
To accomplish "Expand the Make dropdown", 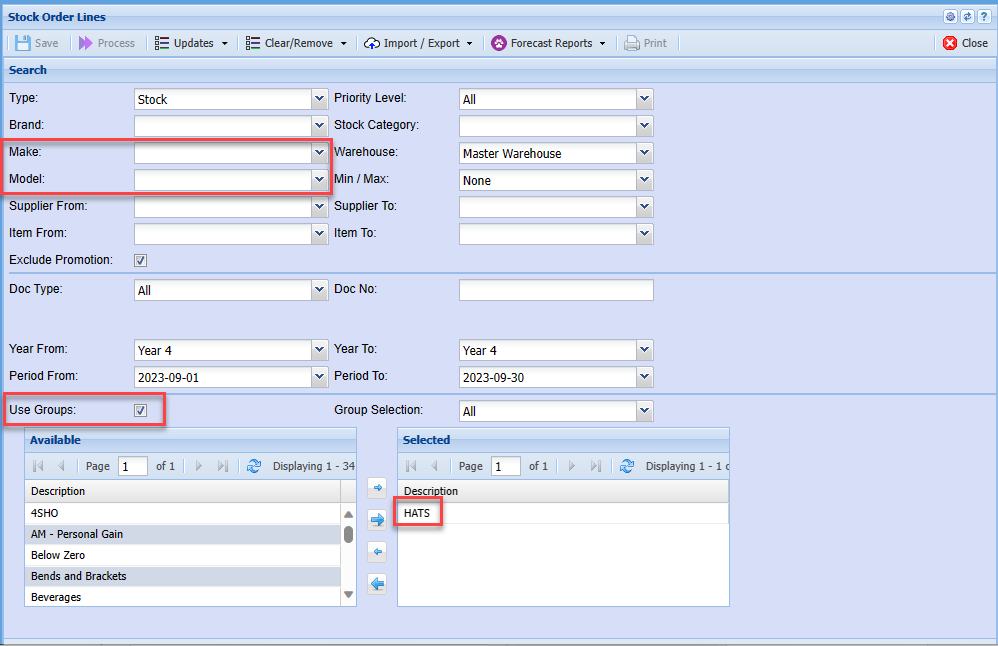I will [x=319, y=153].
